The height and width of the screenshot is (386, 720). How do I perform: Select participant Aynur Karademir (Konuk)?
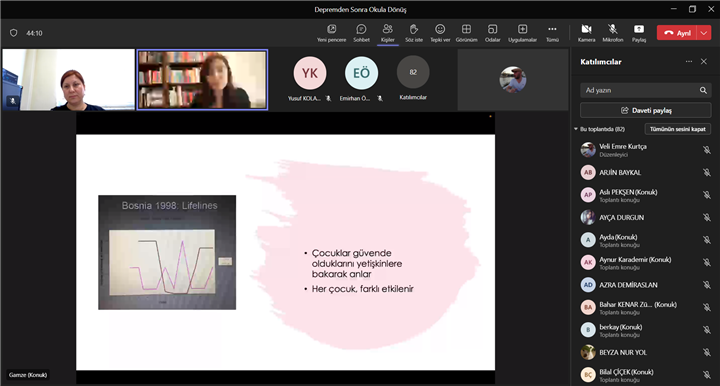(646, 263)
